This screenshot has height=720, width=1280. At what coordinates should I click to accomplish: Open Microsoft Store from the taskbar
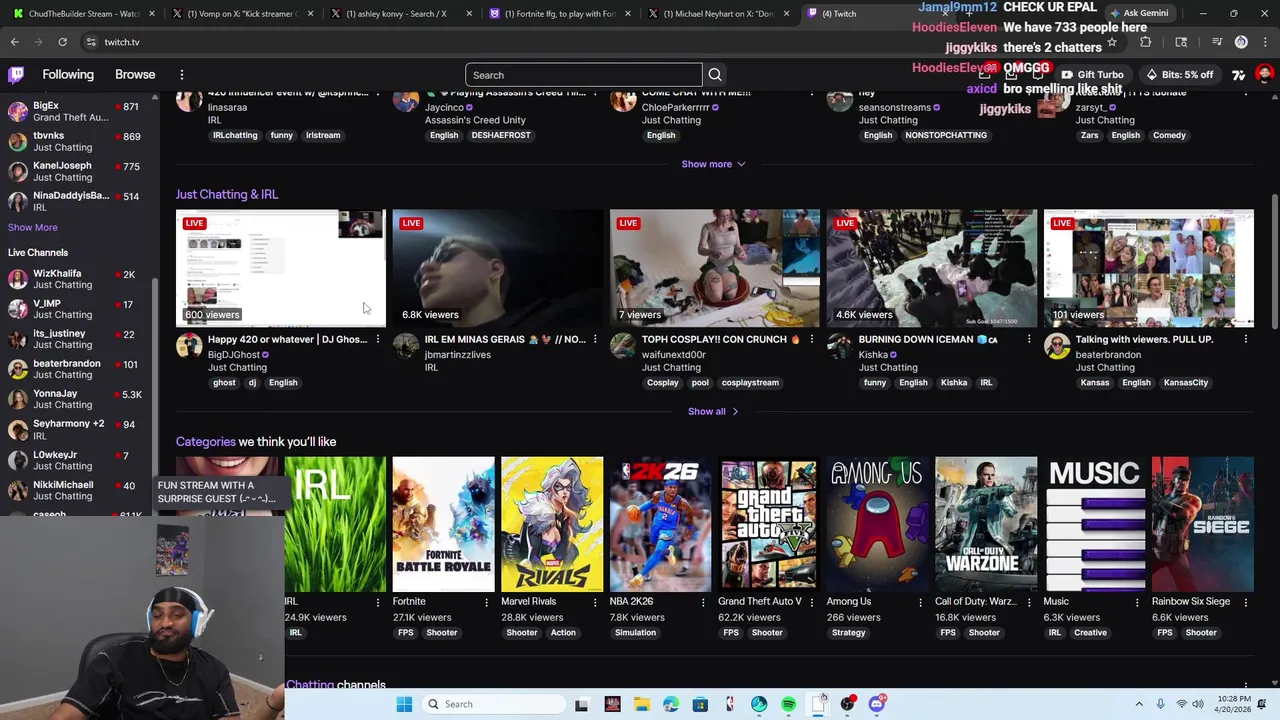pos(700,704)
